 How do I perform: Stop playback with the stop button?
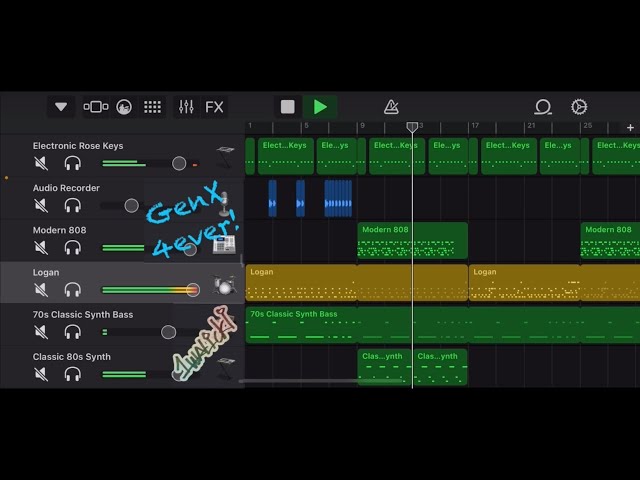point(288,107)
